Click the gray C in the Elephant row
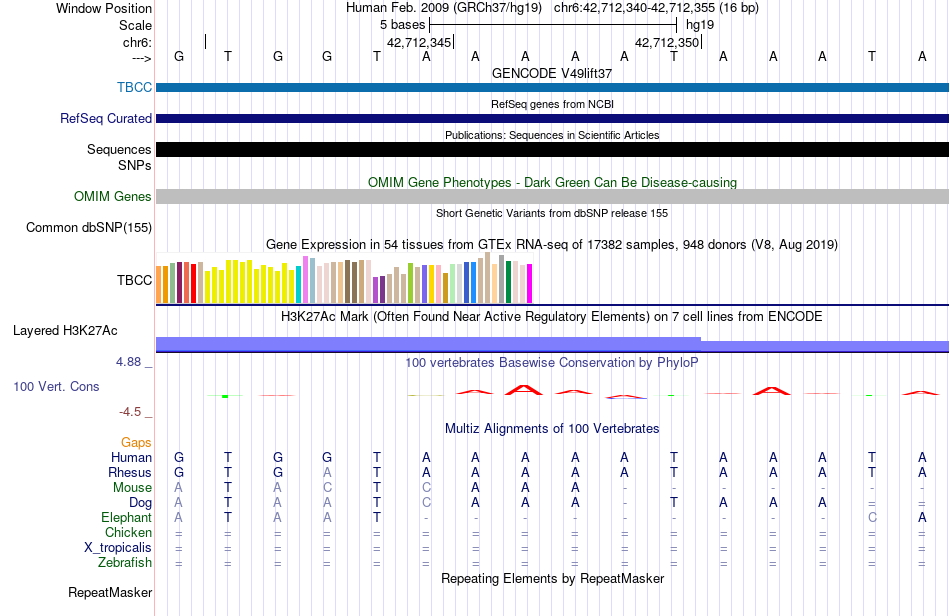Image resolution: width=950 pixels, height=616 pixels. [x=872, y=517]
